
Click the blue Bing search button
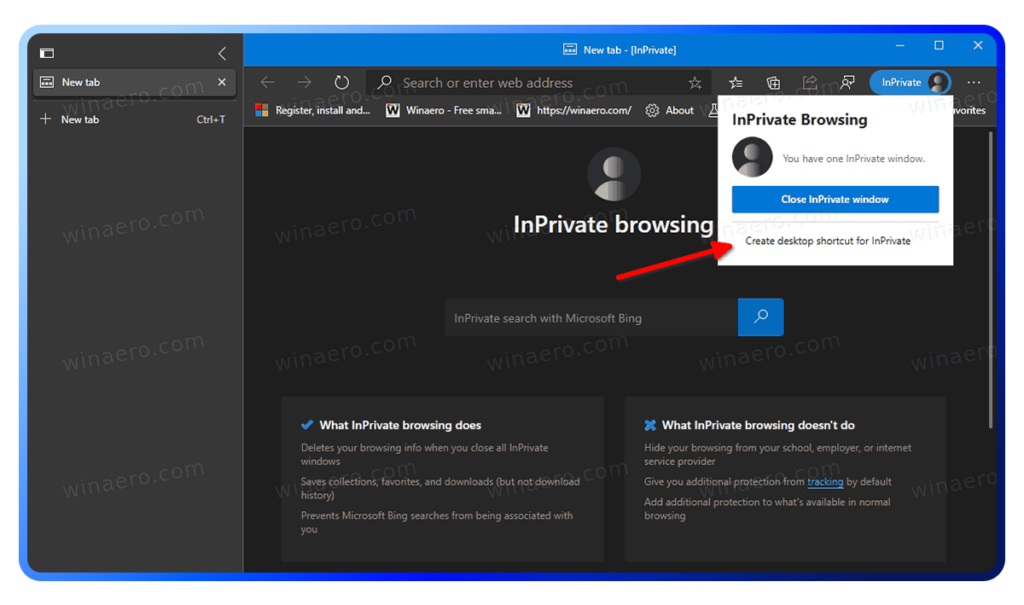761,317
